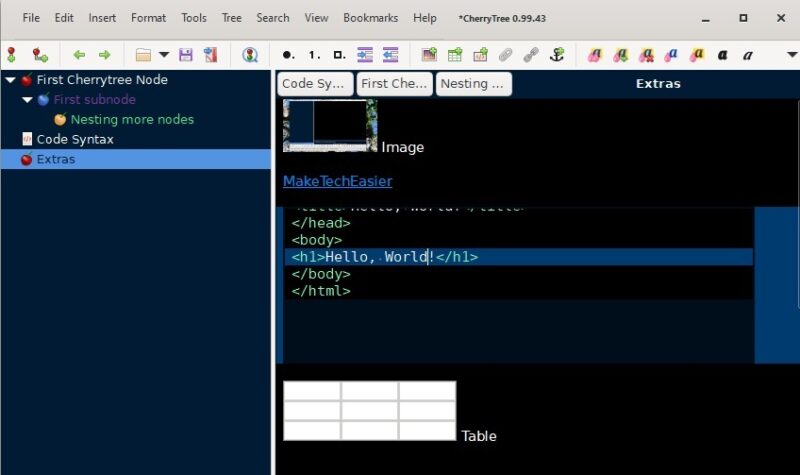Set to-do checkbox list formatting
The height and width of the screenshot is (475, 800).
339,55
